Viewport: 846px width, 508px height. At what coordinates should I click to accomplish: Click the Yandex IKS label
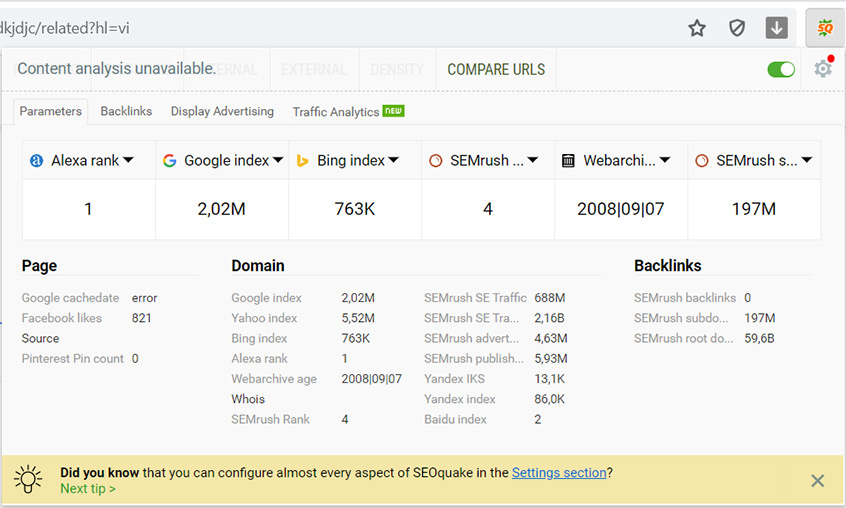[454, 379]
